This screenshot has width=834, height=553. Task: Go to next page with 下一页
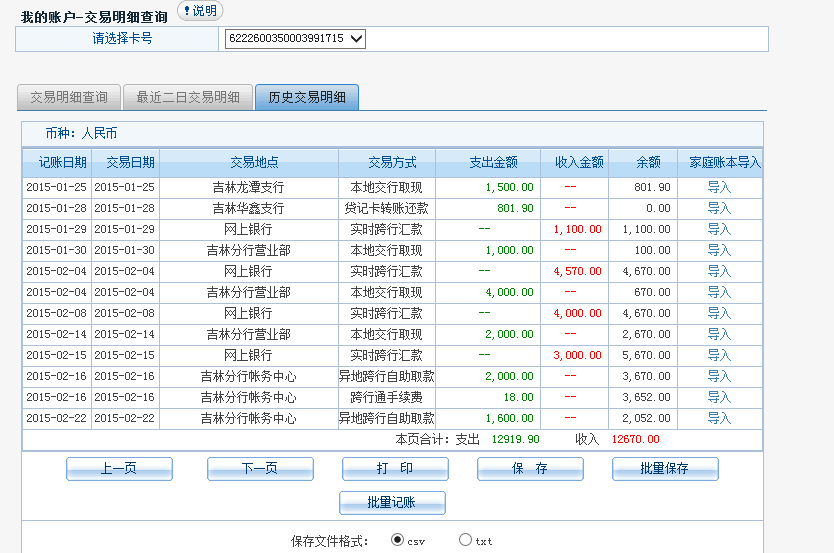tap(260, 469)
